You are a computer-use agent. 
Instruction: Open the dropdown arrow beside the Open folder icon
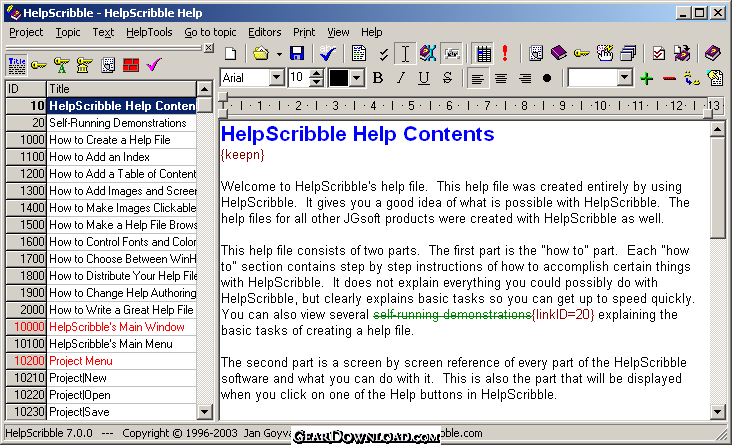279,54
